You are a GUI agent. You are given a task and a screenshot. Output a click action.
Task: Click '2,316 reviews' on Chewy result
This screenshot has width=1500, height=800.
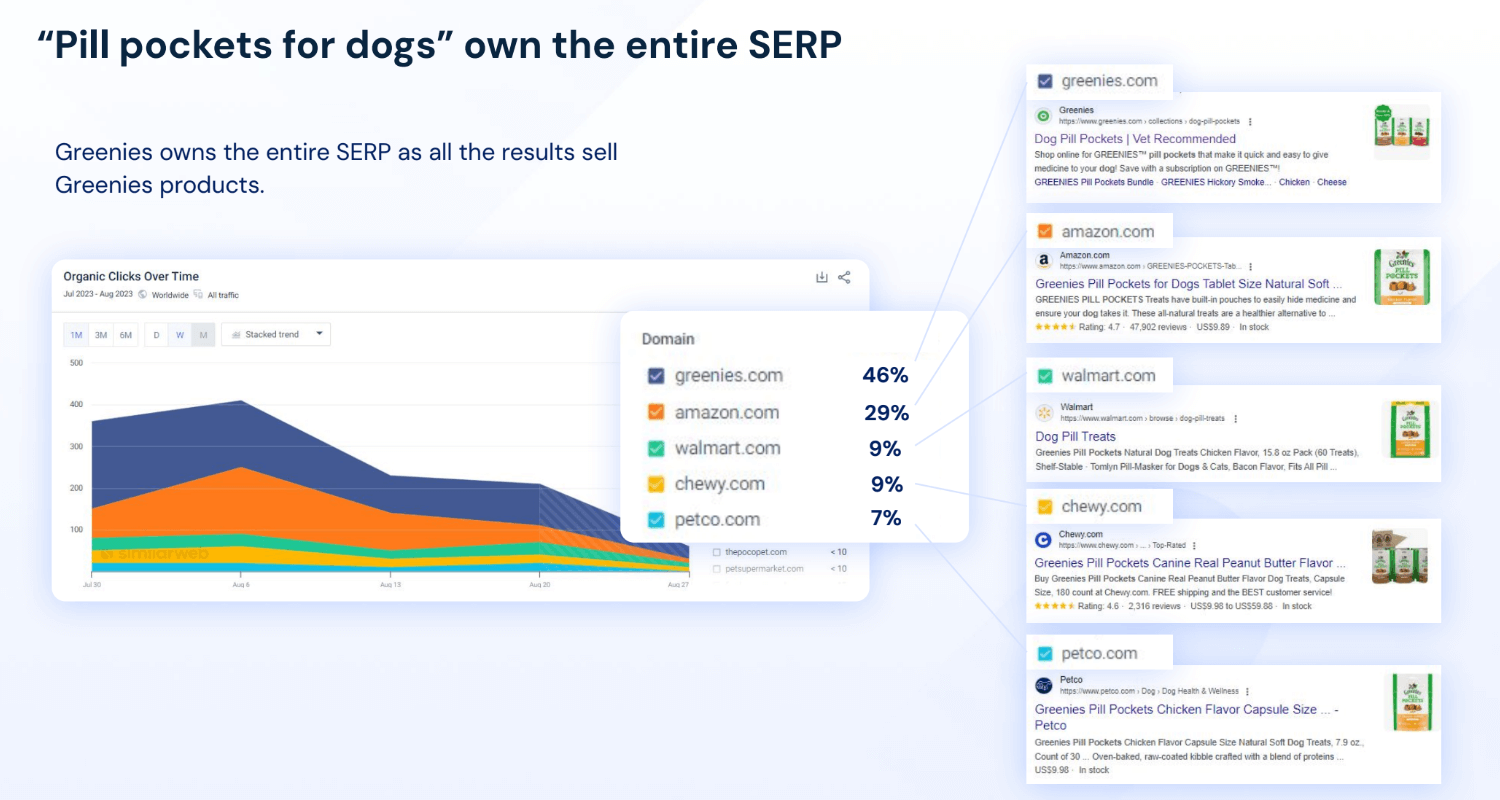coord(1156,606)
